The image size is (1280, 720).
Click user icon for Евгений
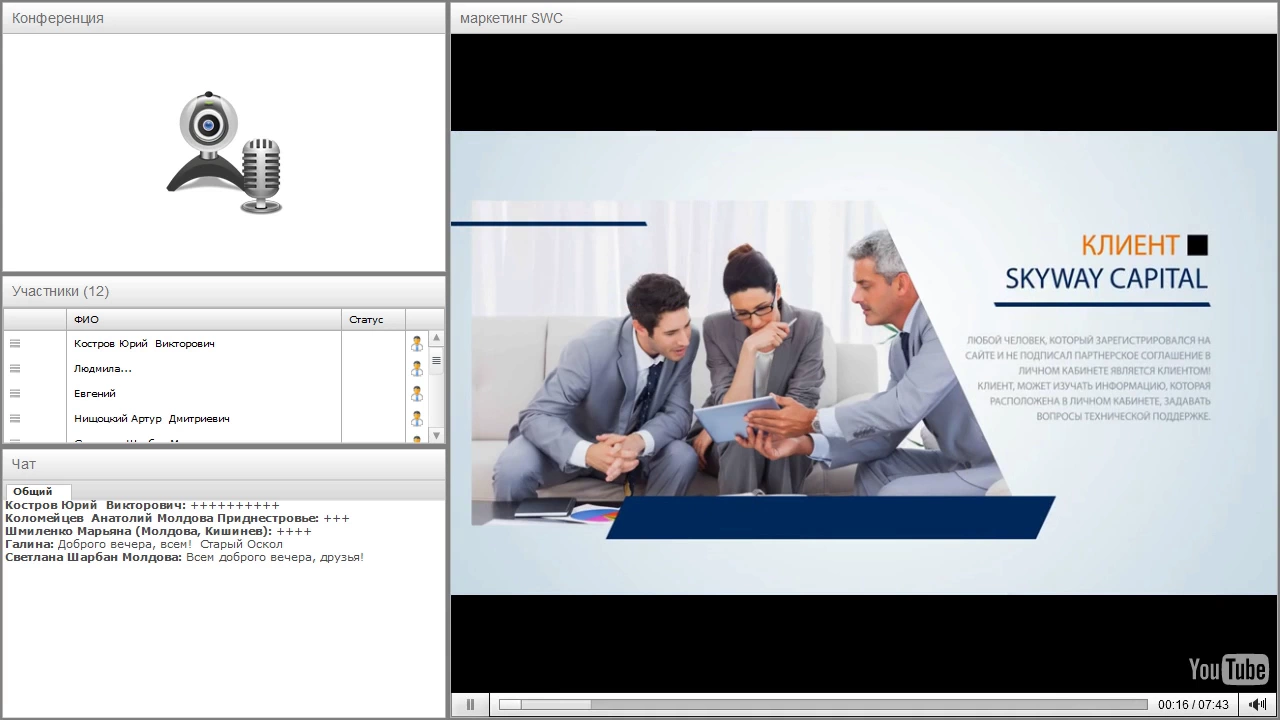click(x=417, y=394)
